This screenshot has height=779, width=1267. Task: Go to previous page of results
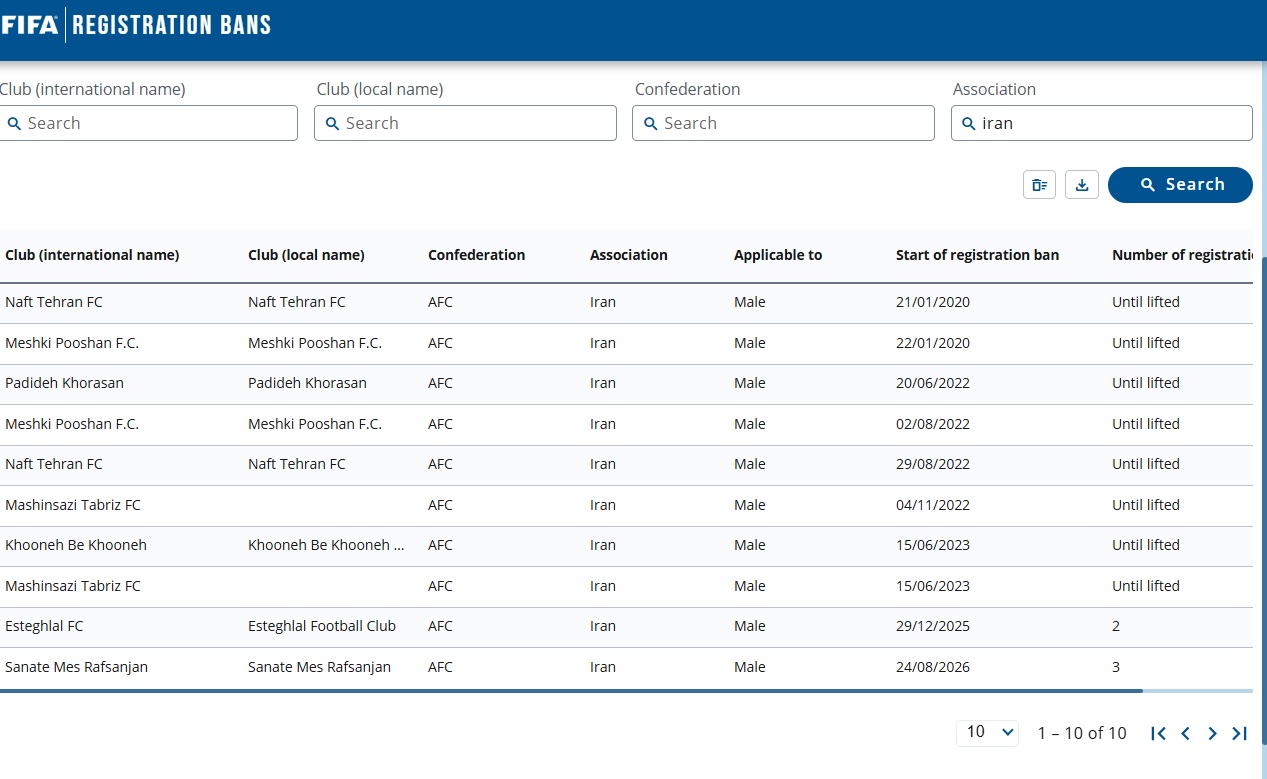[x=1185, y=733]
